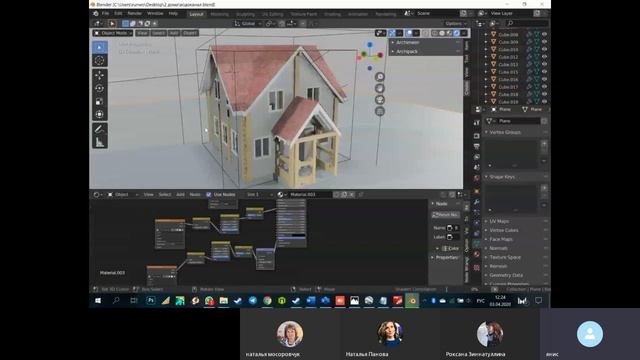Open the Render menu
The height and width of the screenshot is (360, 640).
coord(135,13)
